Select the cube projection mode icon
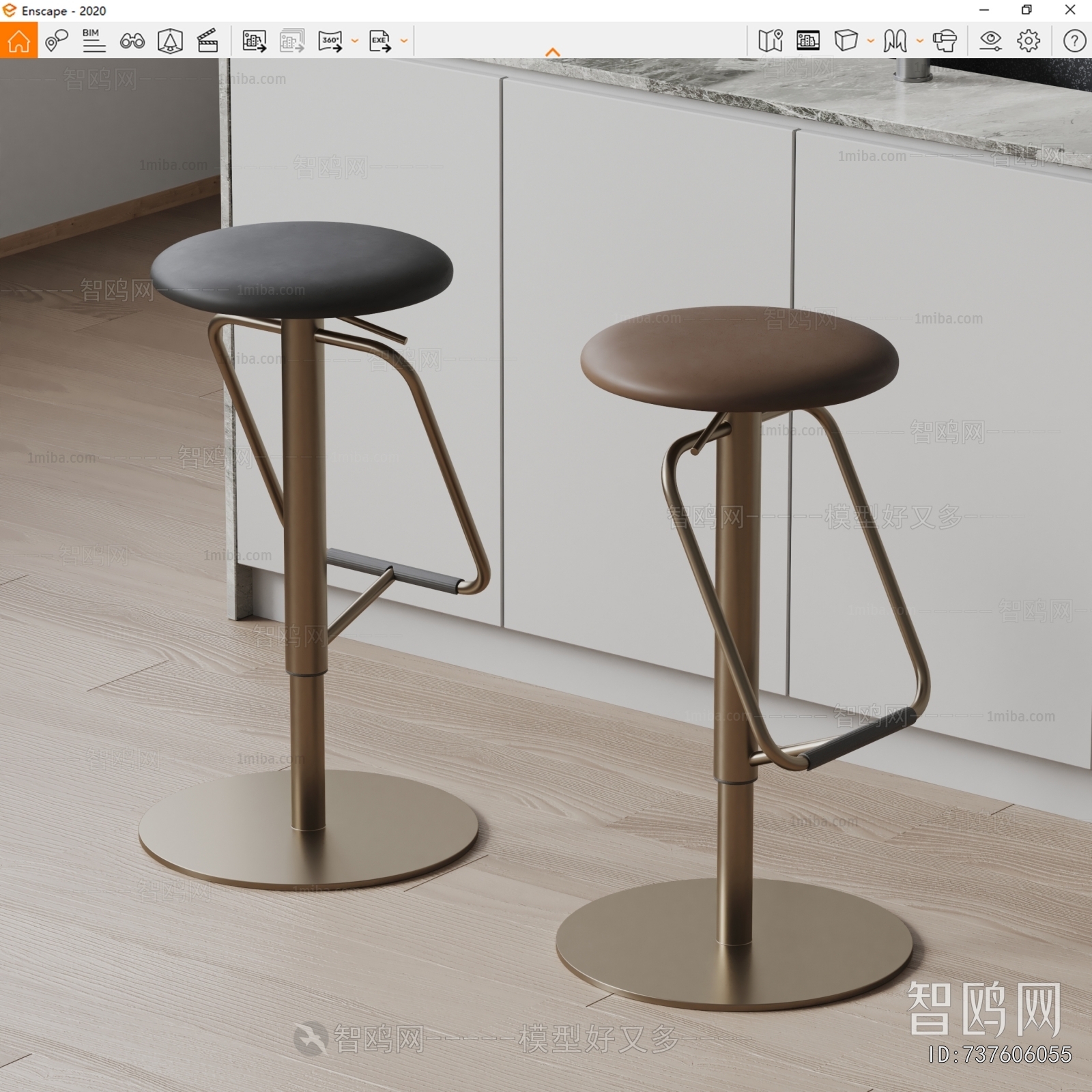Screen dimensions: 1092x1092 846,41
